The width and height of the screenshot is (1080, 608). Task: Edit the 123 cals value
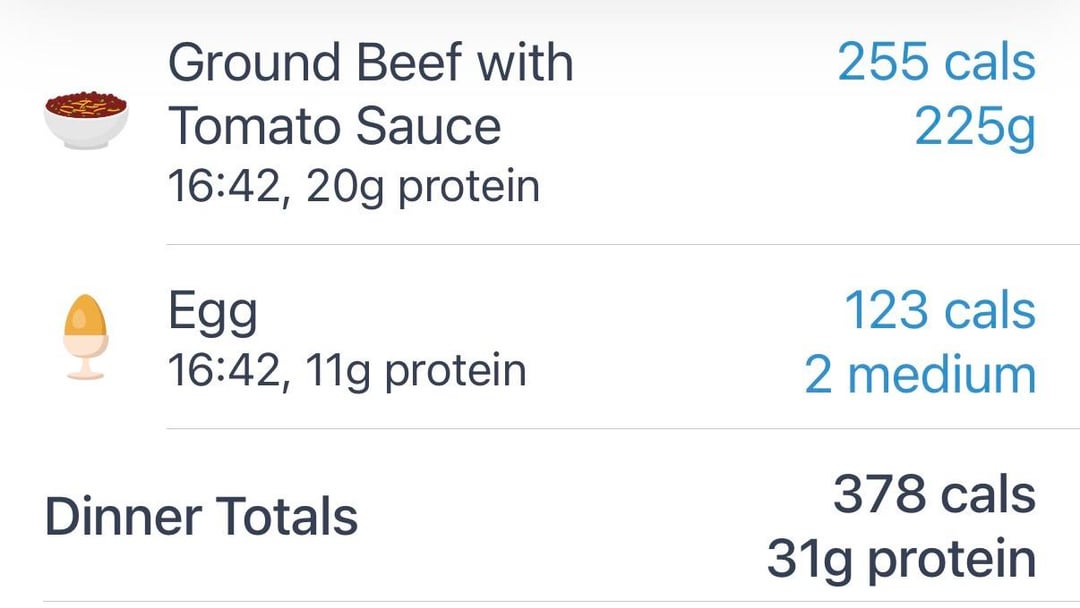pyautogui.click(x=940, y=310)
